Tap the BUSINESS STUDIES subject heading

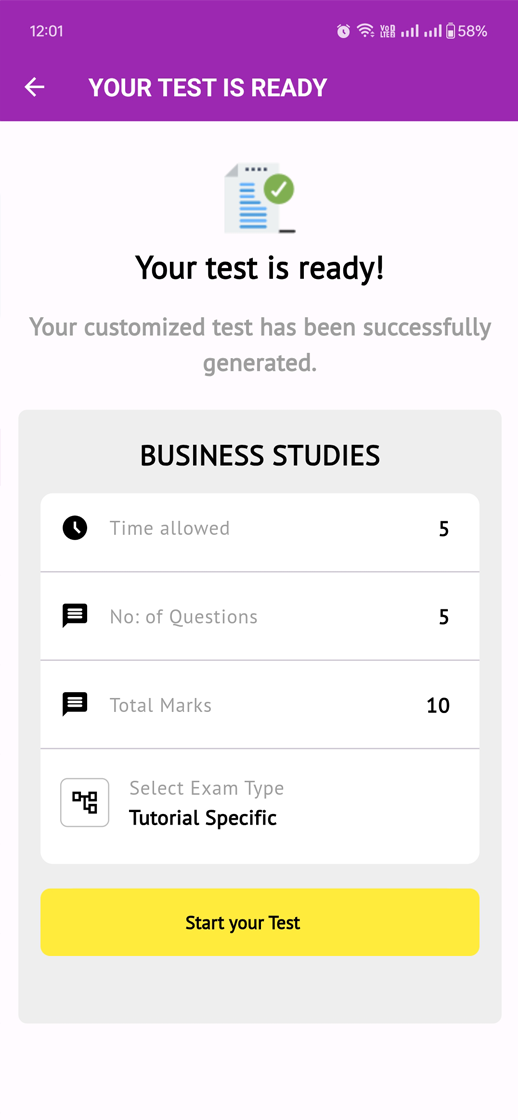(259, 456)
